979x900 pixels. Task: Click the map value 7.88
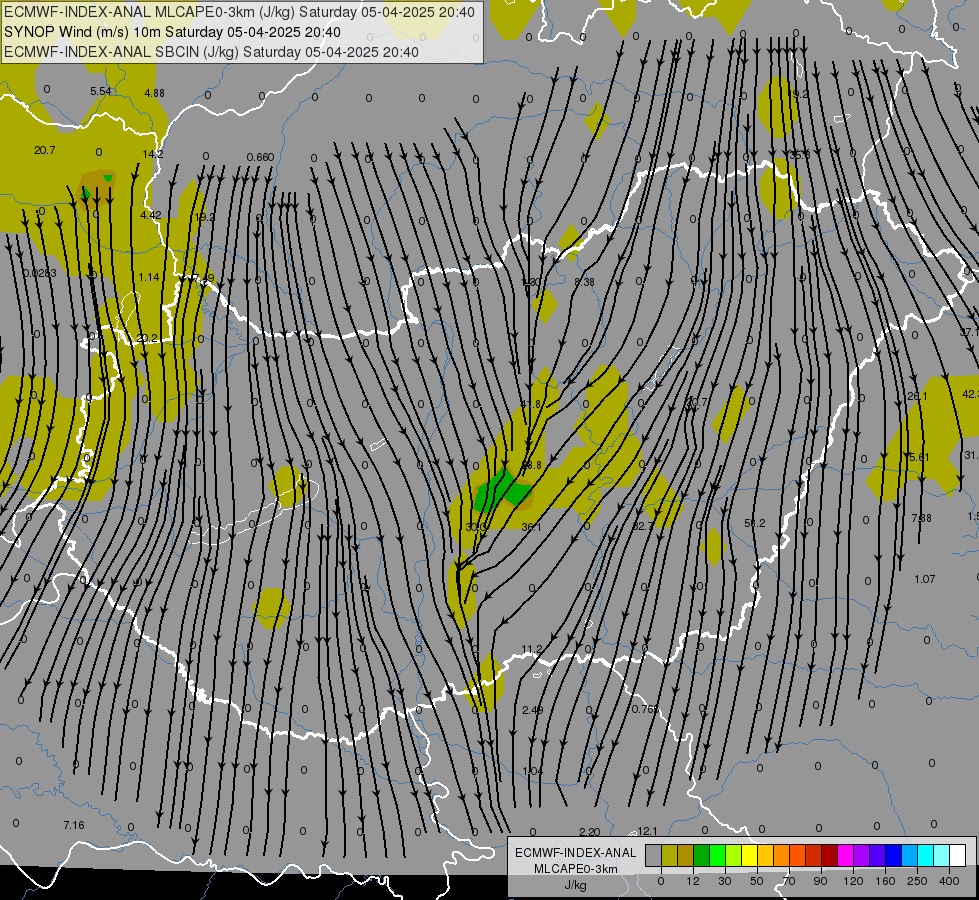coord(922,518)
